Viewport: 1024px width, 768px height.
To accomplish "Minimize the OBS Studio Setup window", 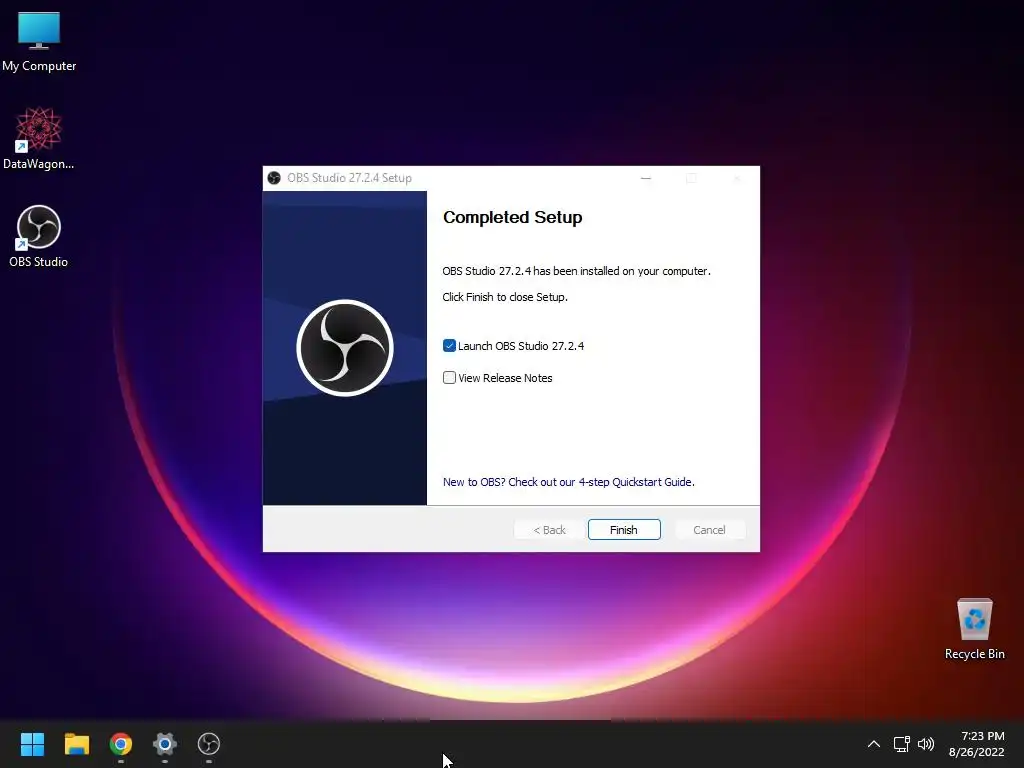I will [646, 178].
